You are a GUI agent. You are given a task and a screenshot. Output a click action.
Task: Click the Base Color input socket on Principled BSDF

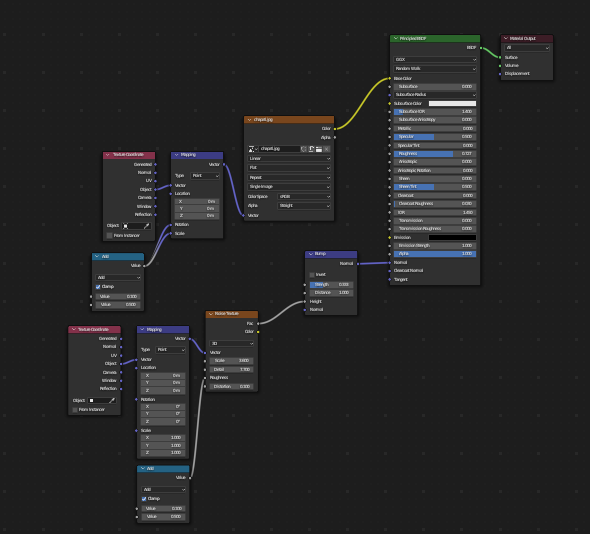click(390, 79)
